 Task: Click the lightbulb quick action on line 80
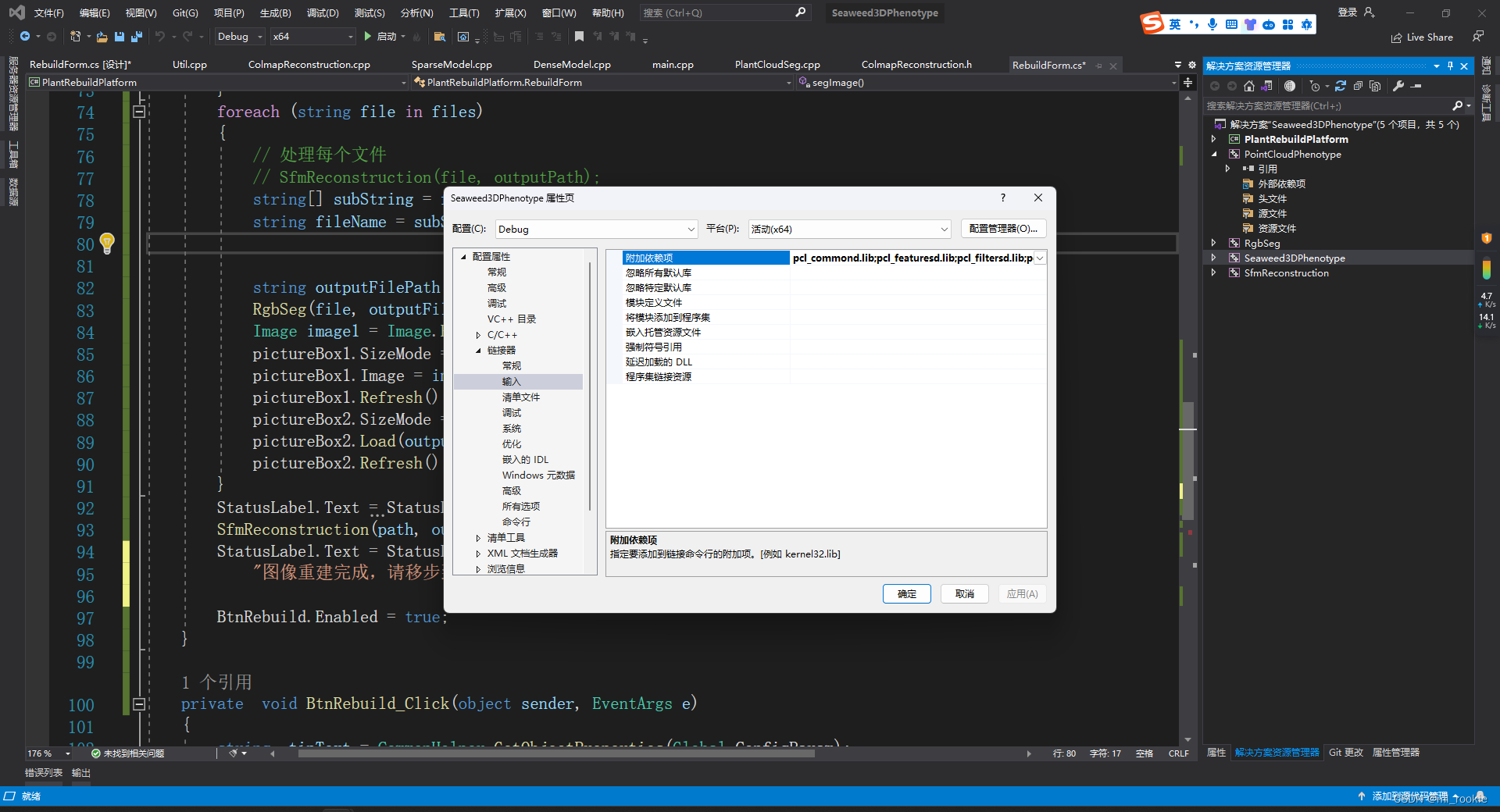(x=107, y=244)
